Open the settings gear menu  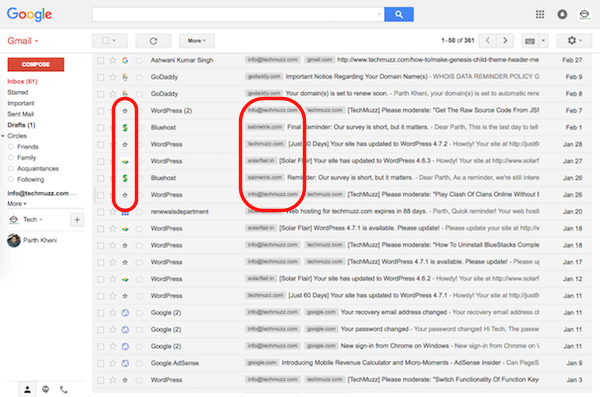click(x=574, y=41)
